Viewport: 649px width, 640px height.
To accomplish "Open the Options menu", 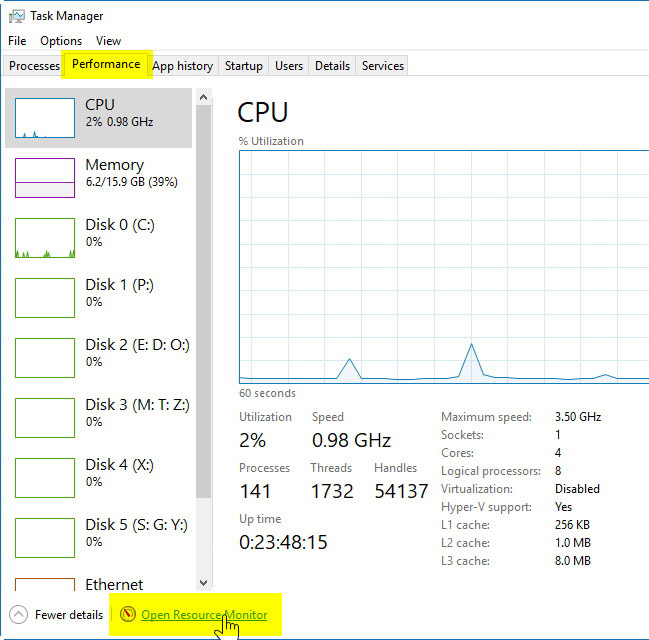I will [x=61, y=41].
